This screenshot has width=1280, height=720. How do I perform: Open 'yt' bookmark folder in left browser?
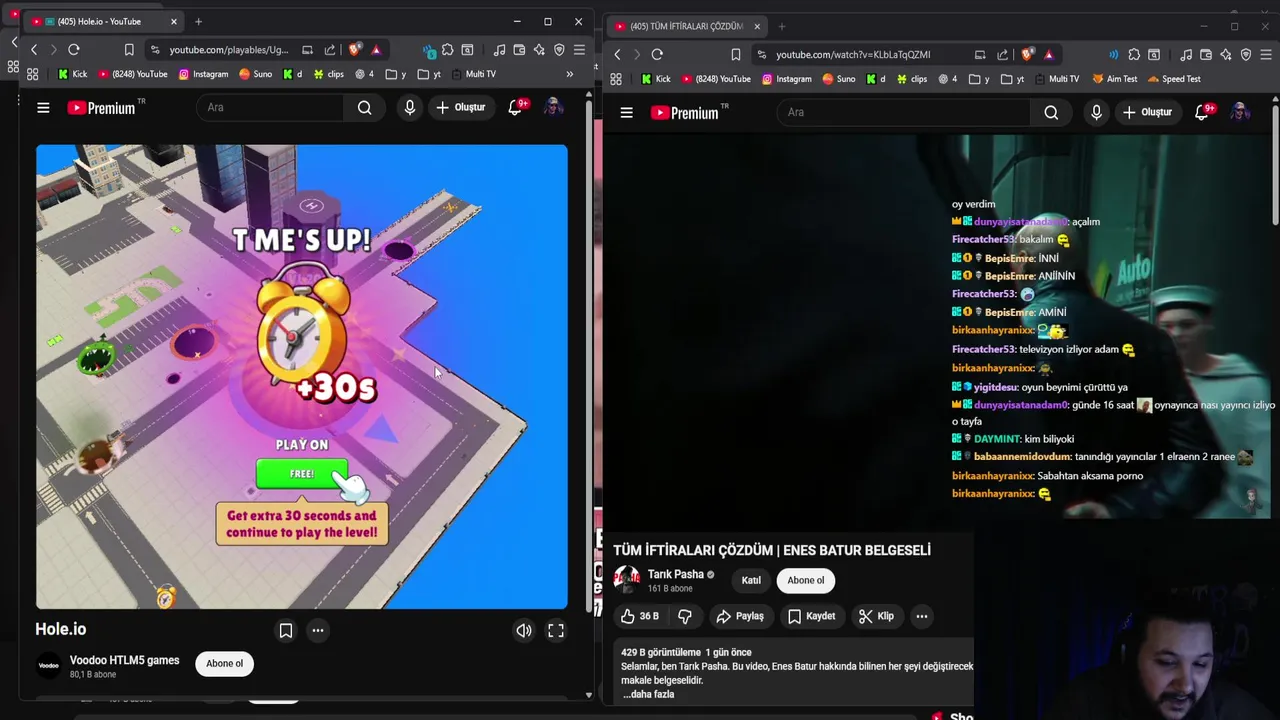click(429, 74)
